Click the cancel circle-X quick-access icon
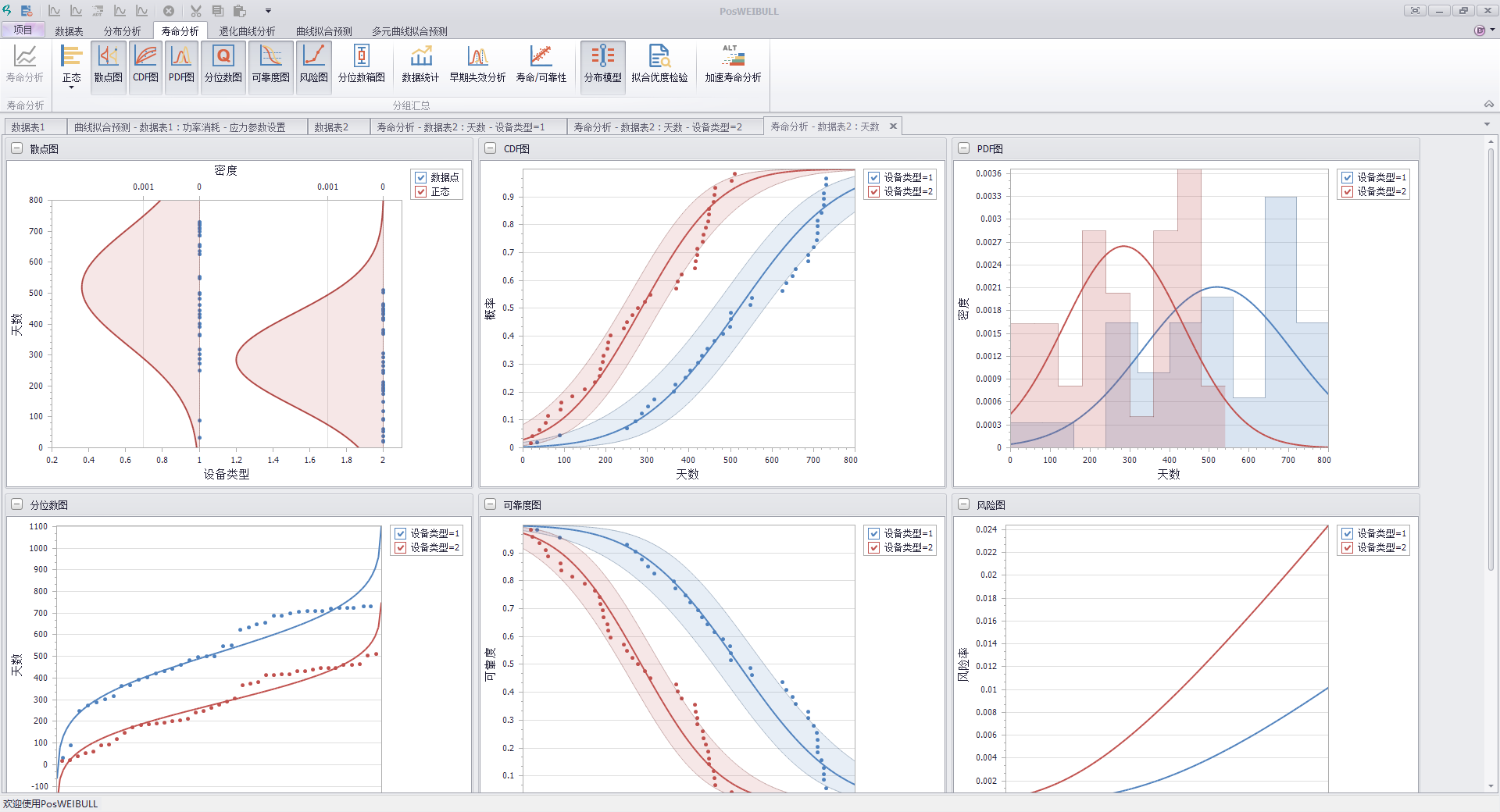 169,11
